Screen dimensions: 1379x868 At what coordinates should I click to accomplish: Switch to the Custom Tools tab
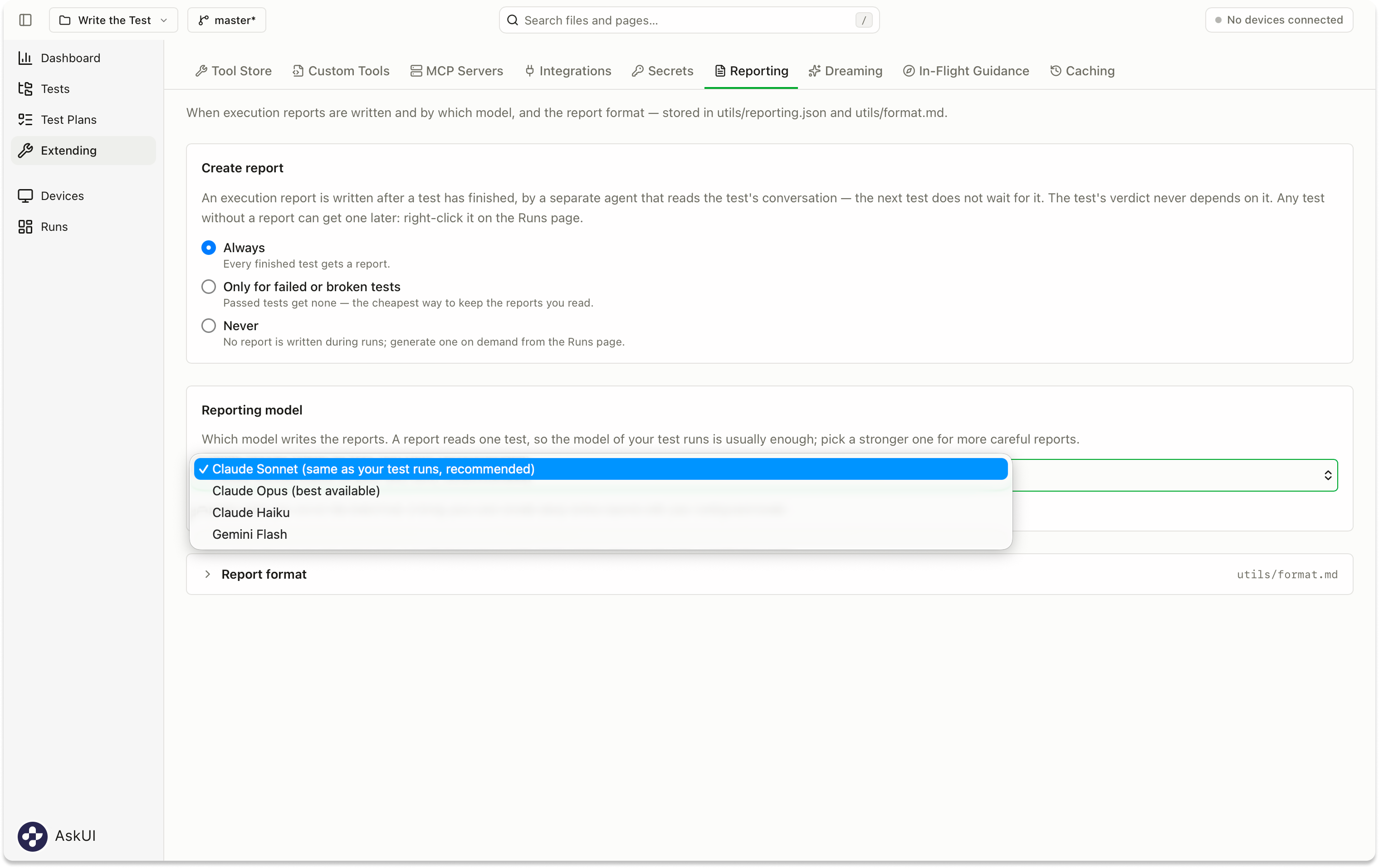coord(341,71)
